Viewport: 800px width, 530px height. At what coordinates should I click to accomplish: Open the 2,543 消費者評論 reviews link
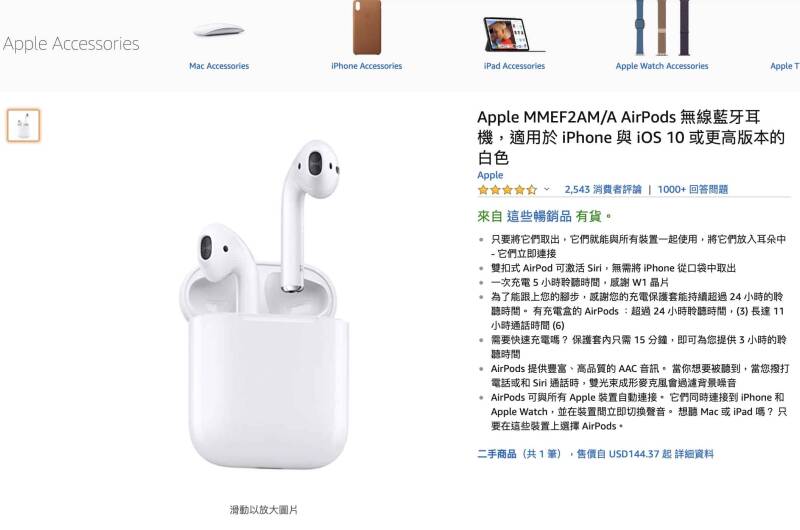tap(603, 189)
